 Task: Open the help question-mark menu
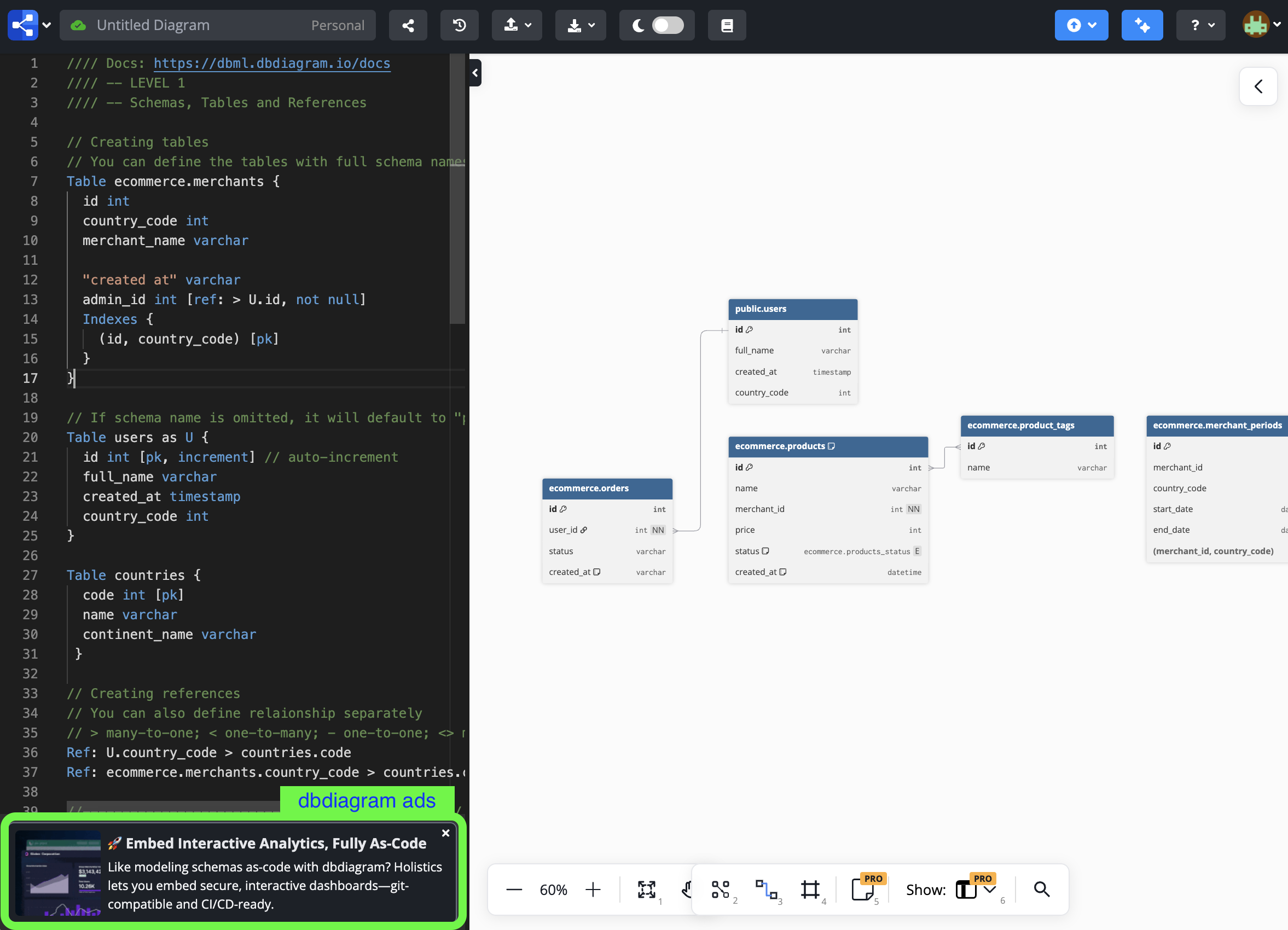1200,25
